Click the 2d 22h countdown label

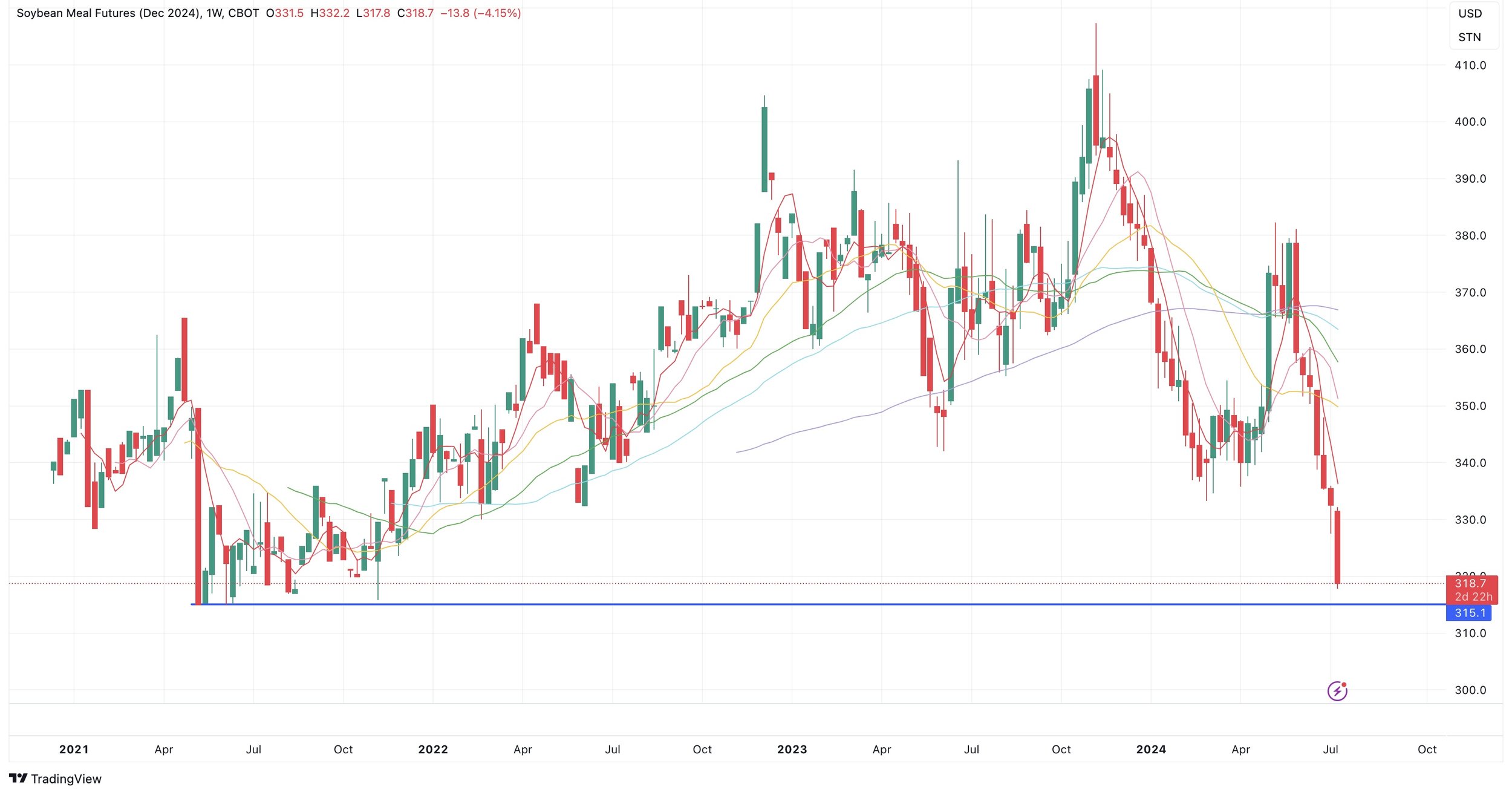click(x=1473, y=597)
